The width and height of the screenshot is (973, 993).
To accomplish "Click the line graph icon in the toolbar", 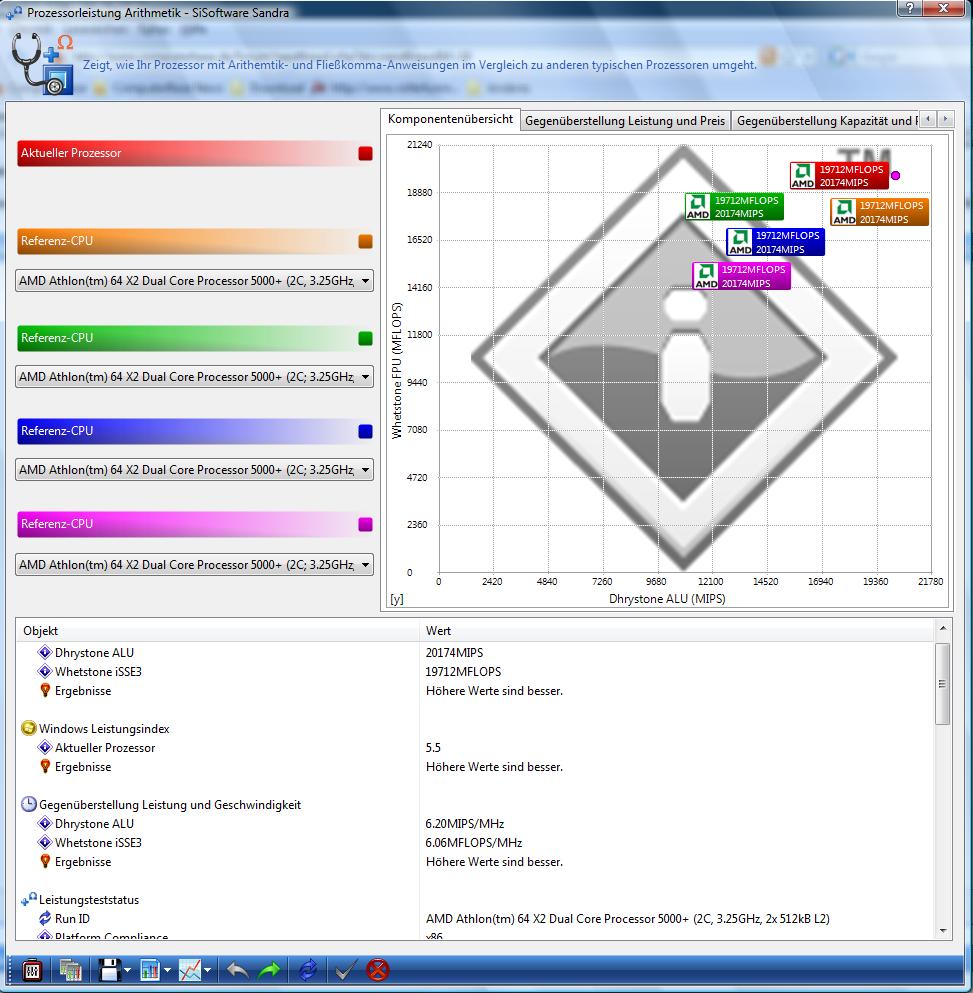I will tap(190, 970).
